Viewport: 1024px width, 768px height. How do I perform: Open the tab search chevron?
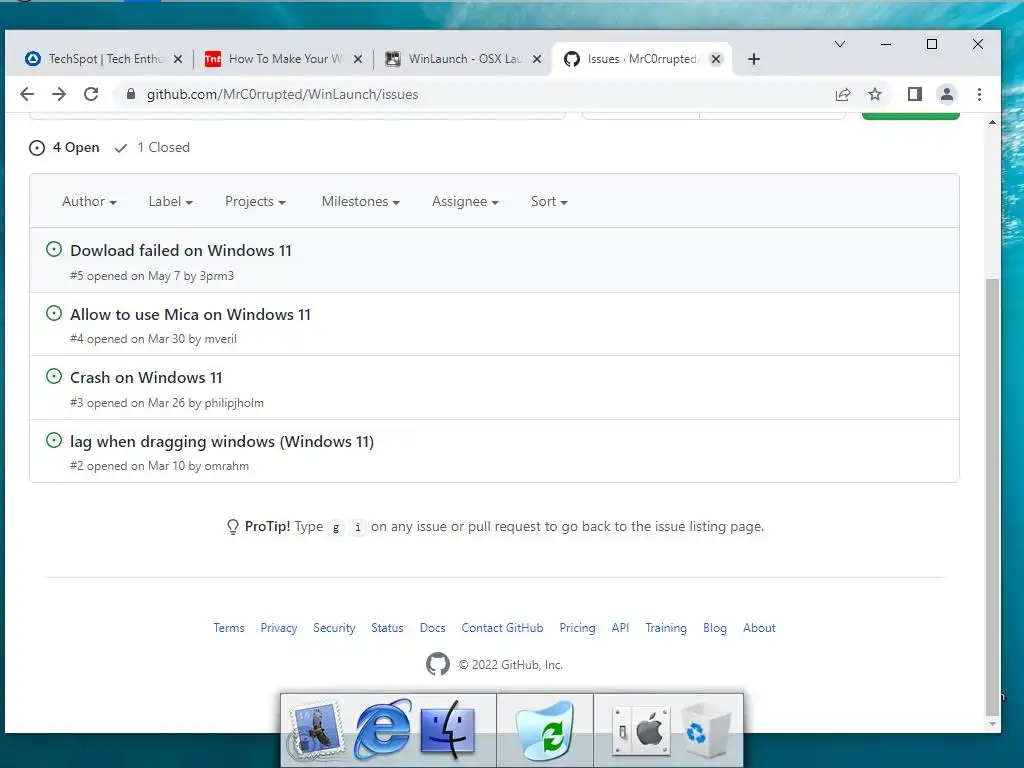[840, 44]
